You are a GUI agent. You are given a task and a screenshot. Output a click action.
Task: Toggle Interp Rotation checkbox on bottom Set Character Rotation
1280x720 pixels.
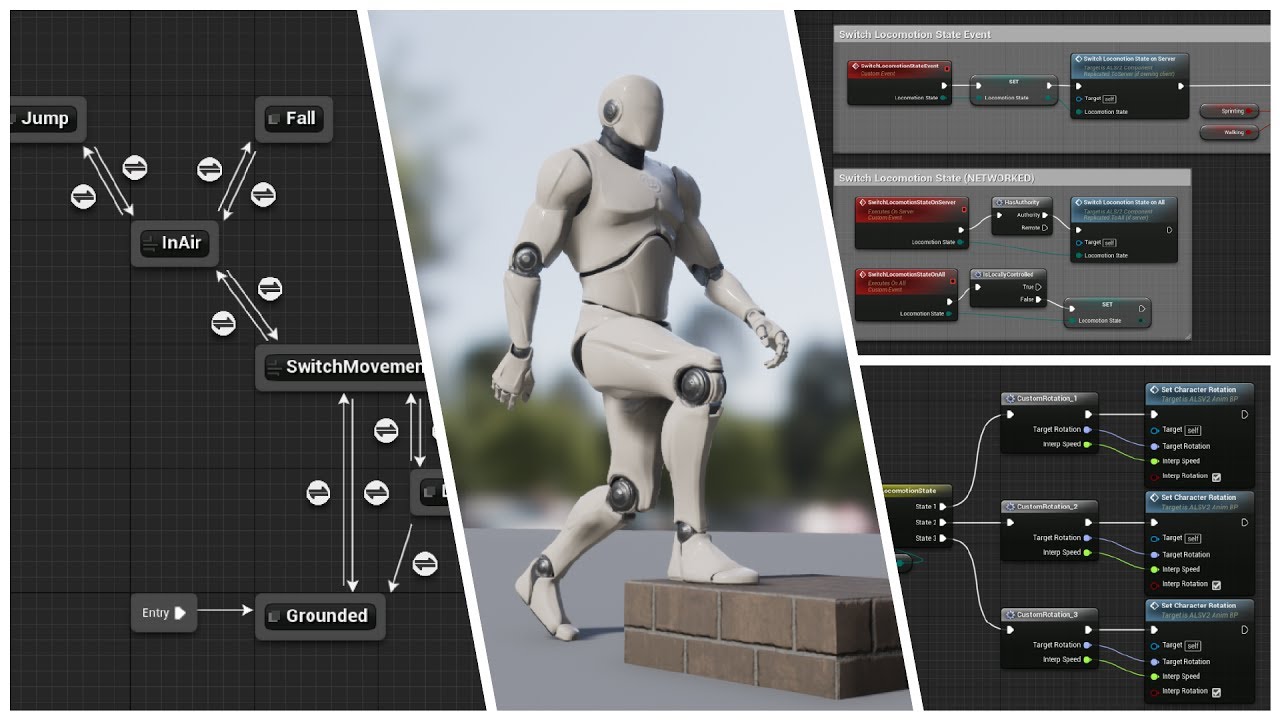point(1216,692)
